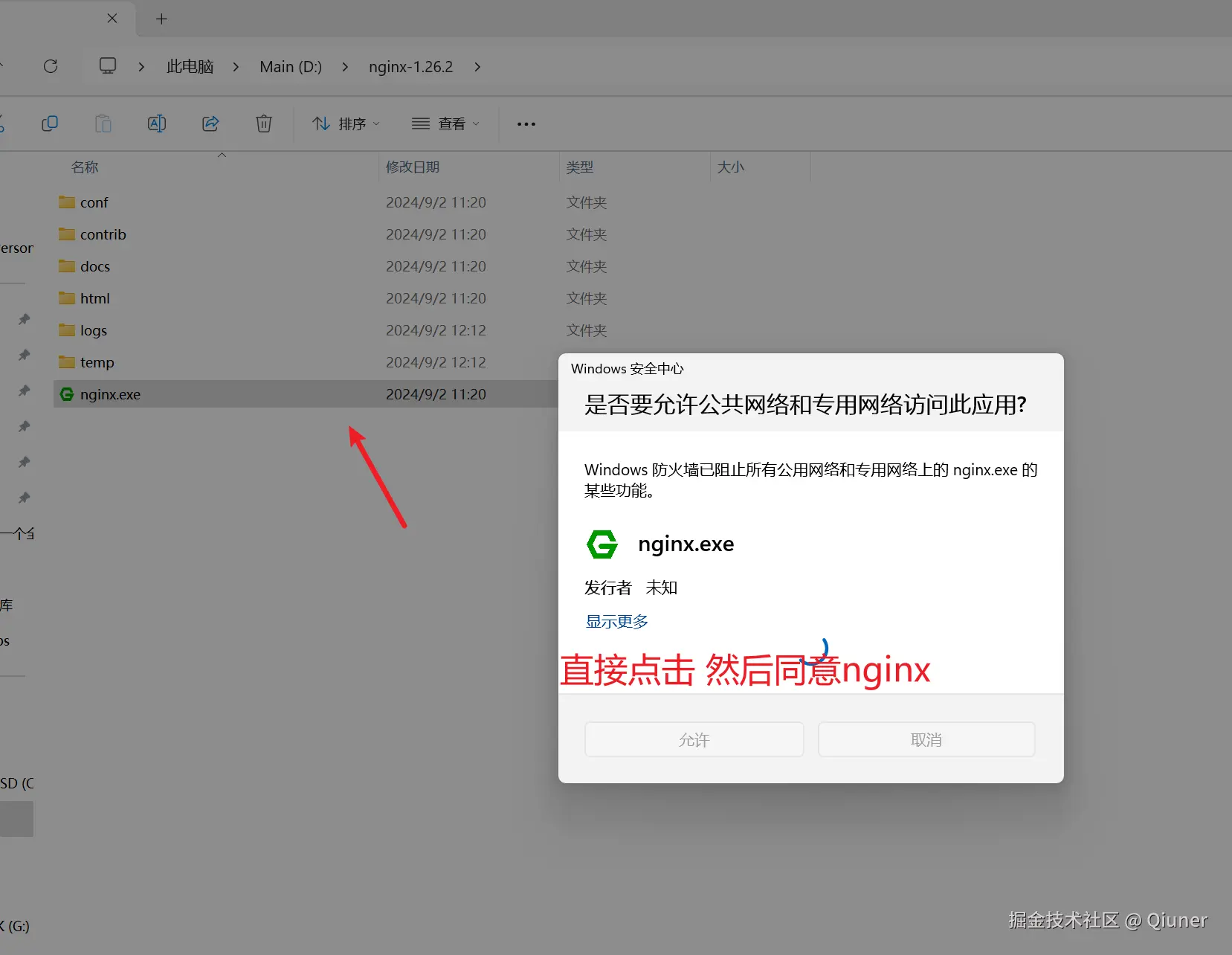Sort by the 名称 column header
This screenshot has height=955, width=1232.
point(85,167)
